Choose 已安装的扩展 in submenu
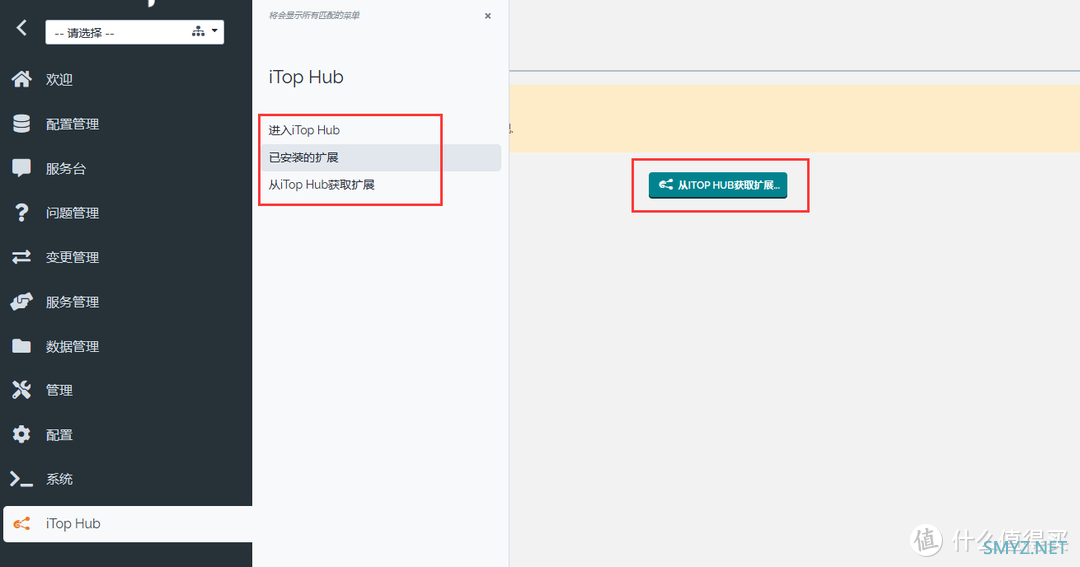 coord(381,158)
